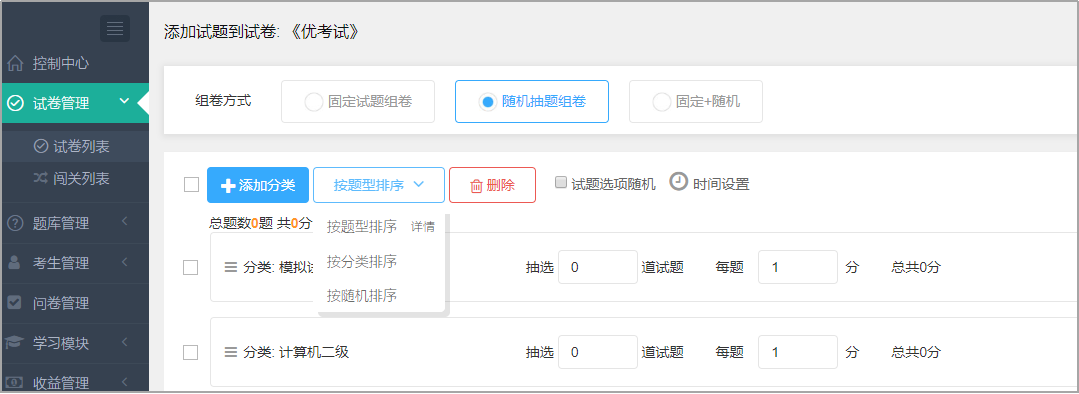Expand the 学习模块 sidebar chevron
The image size is (1079, 394).
tap(125, 341)
